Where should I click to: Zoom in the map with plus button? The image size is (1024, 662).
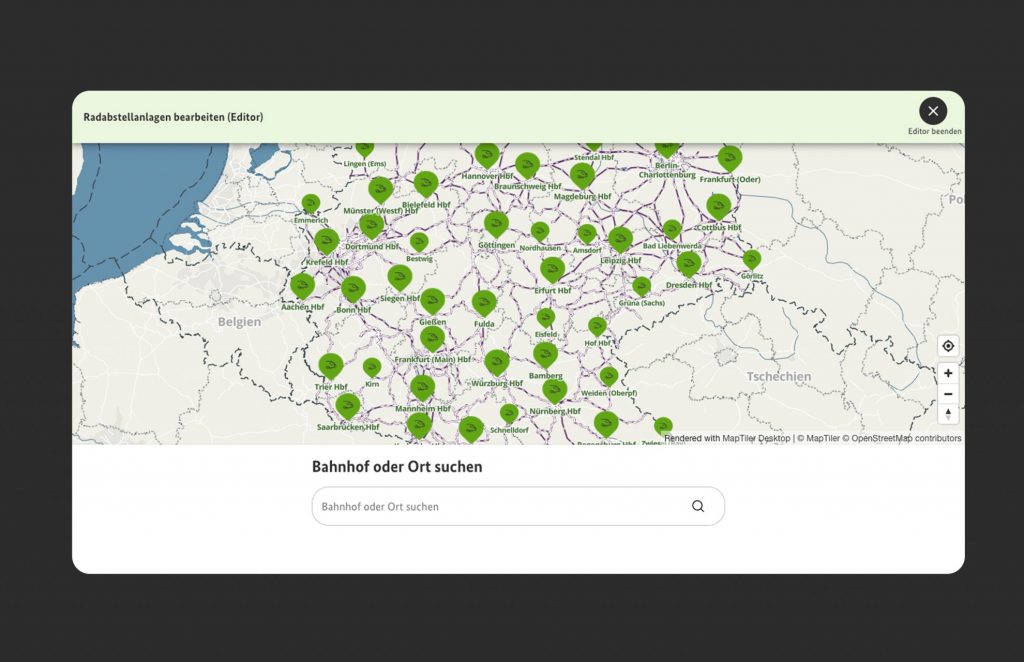[x=948, y=373]
